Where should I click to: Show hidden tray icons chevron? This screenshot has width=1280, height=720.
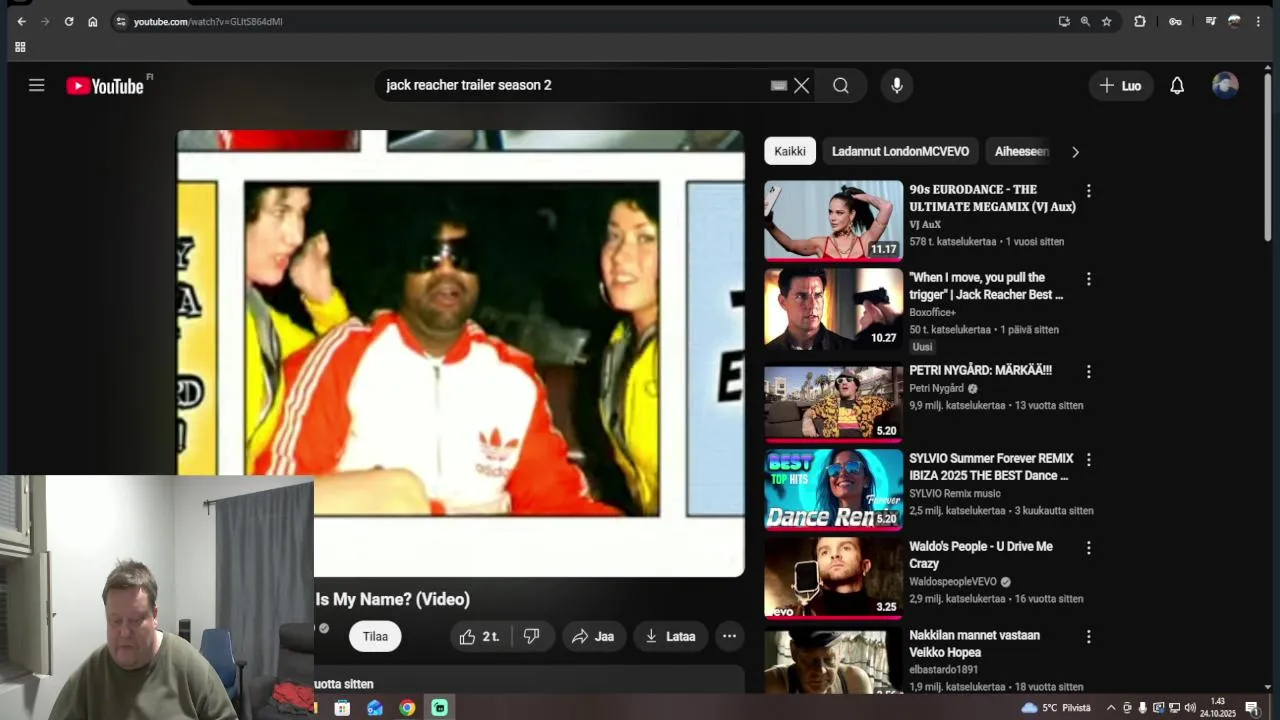1111,708
